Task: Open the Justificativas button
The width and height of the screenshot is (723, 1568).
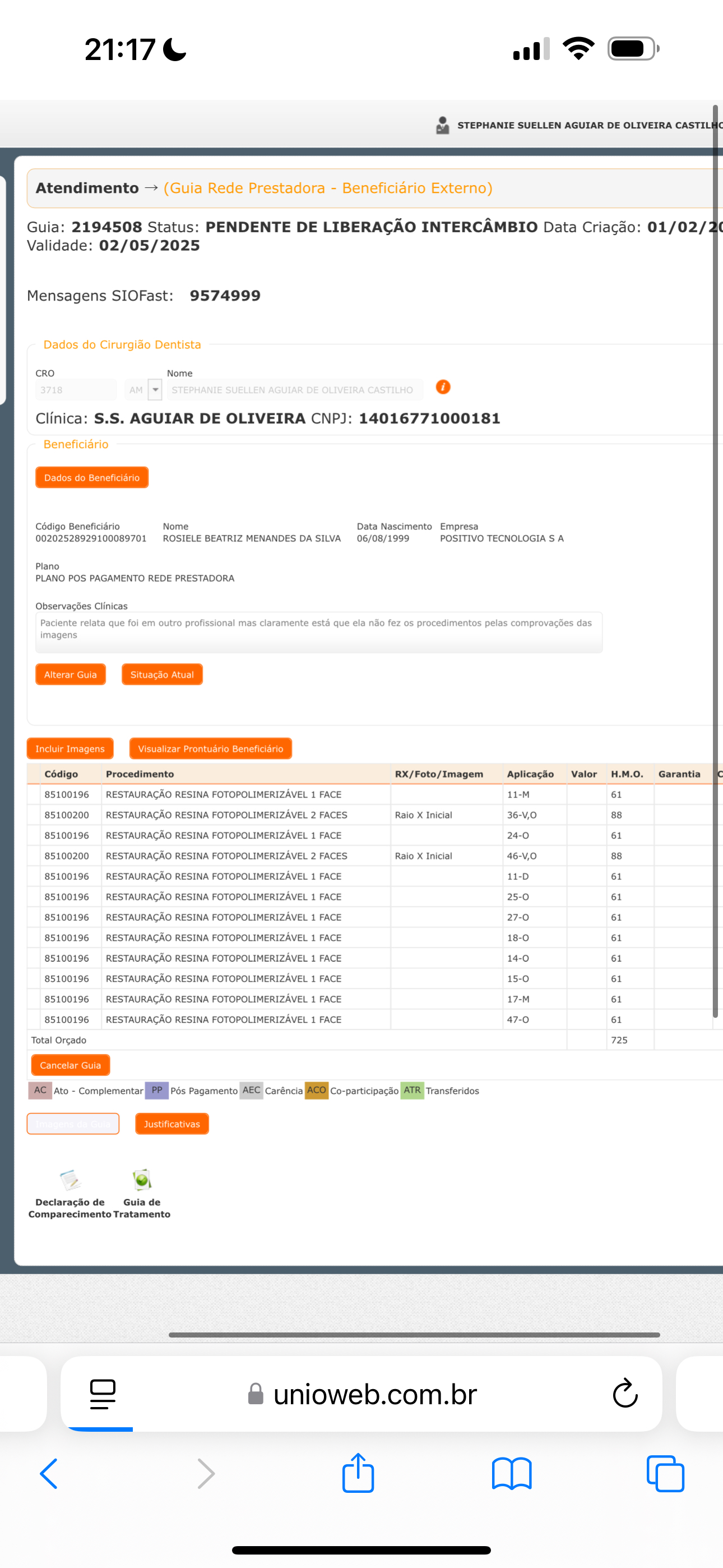Action: (x=172, y=1124)
